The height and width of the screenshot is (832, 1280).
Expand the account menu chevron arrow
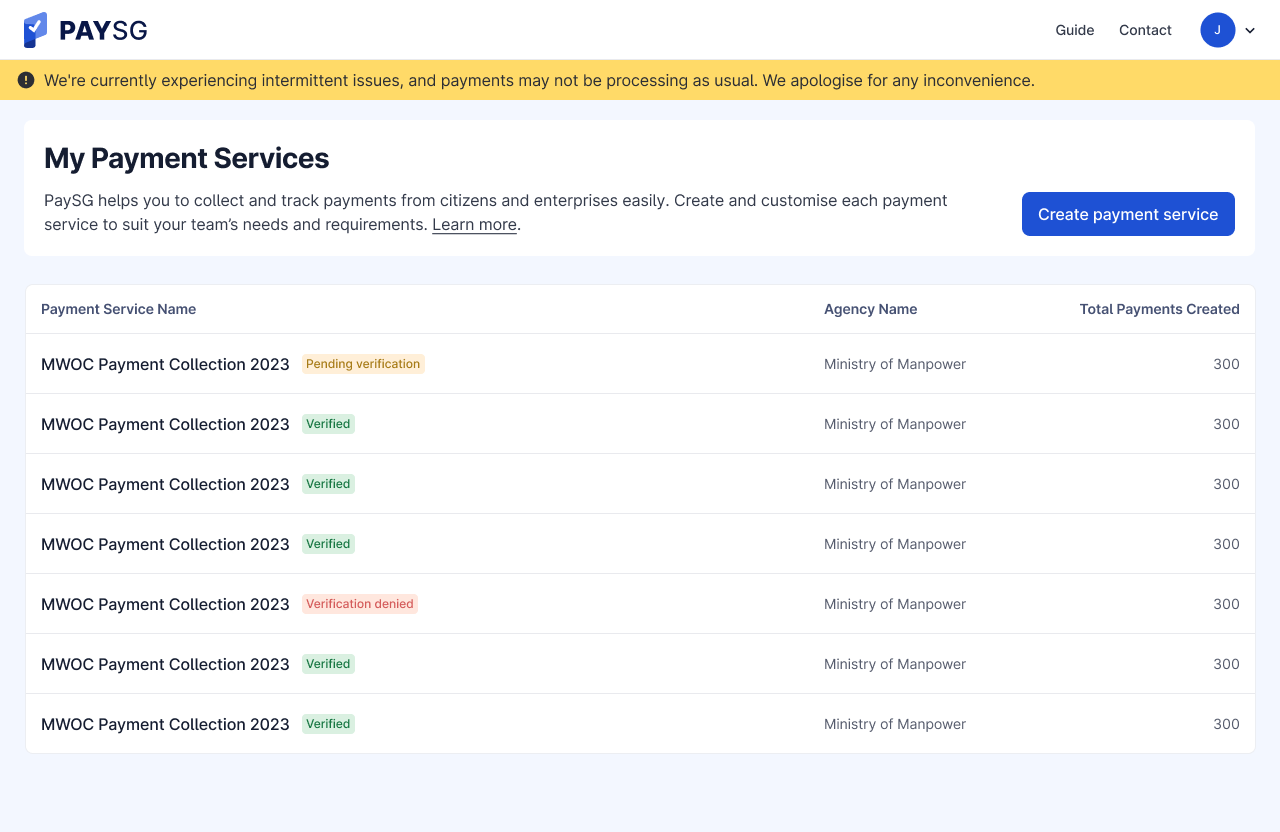click(1250, 31)
